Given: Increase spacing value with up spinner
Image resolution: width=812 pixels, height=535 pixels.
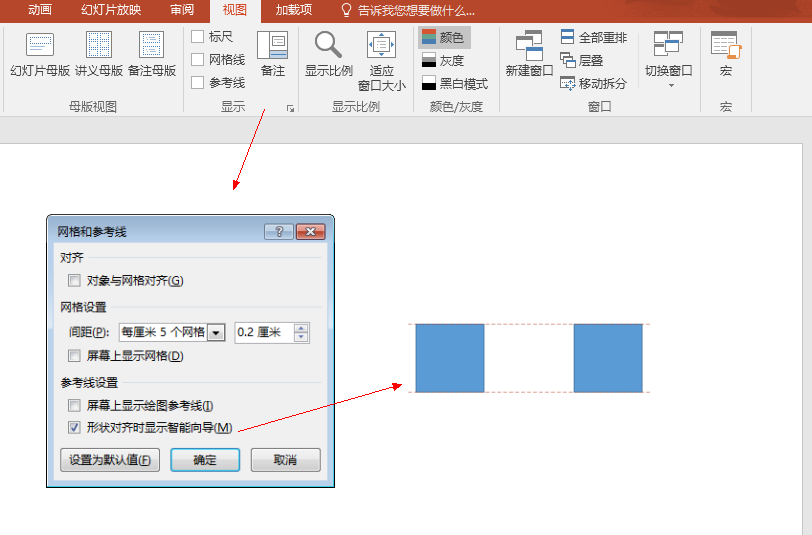Looking at the screenshot, I should (301, 328).
